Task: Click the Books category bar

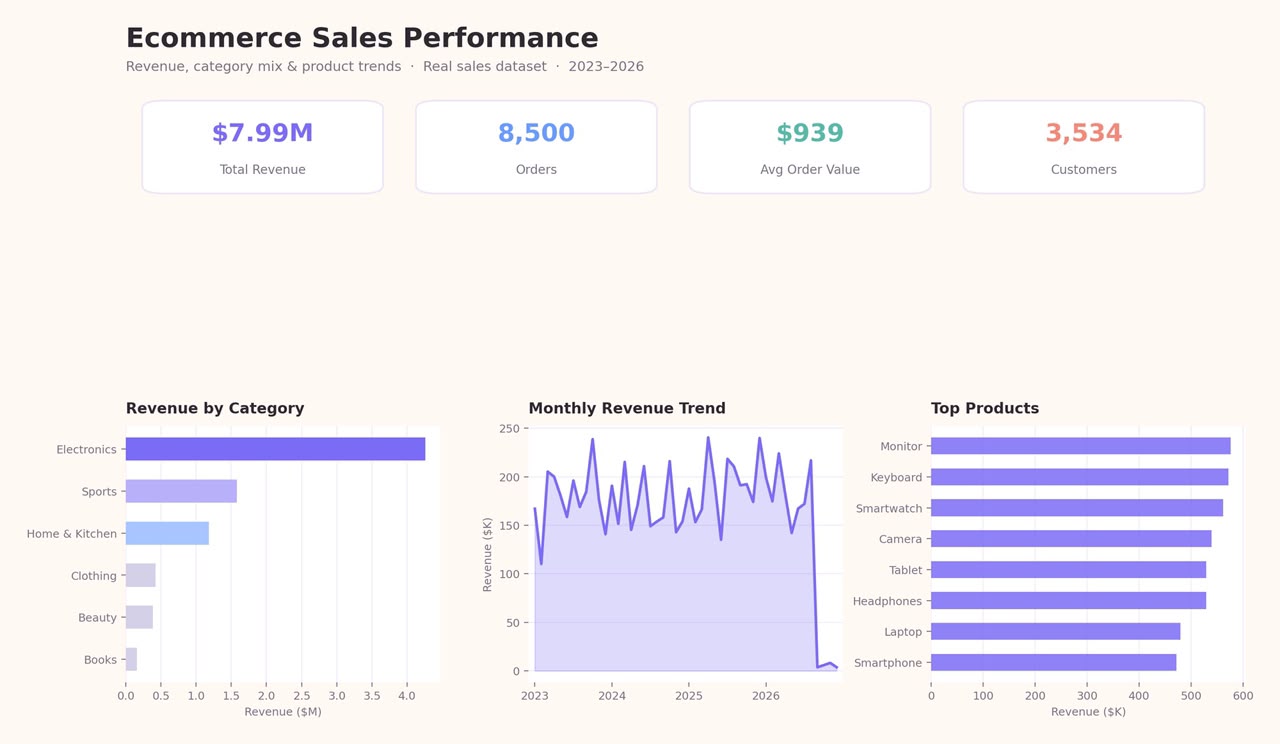Action: pos(131,659)
